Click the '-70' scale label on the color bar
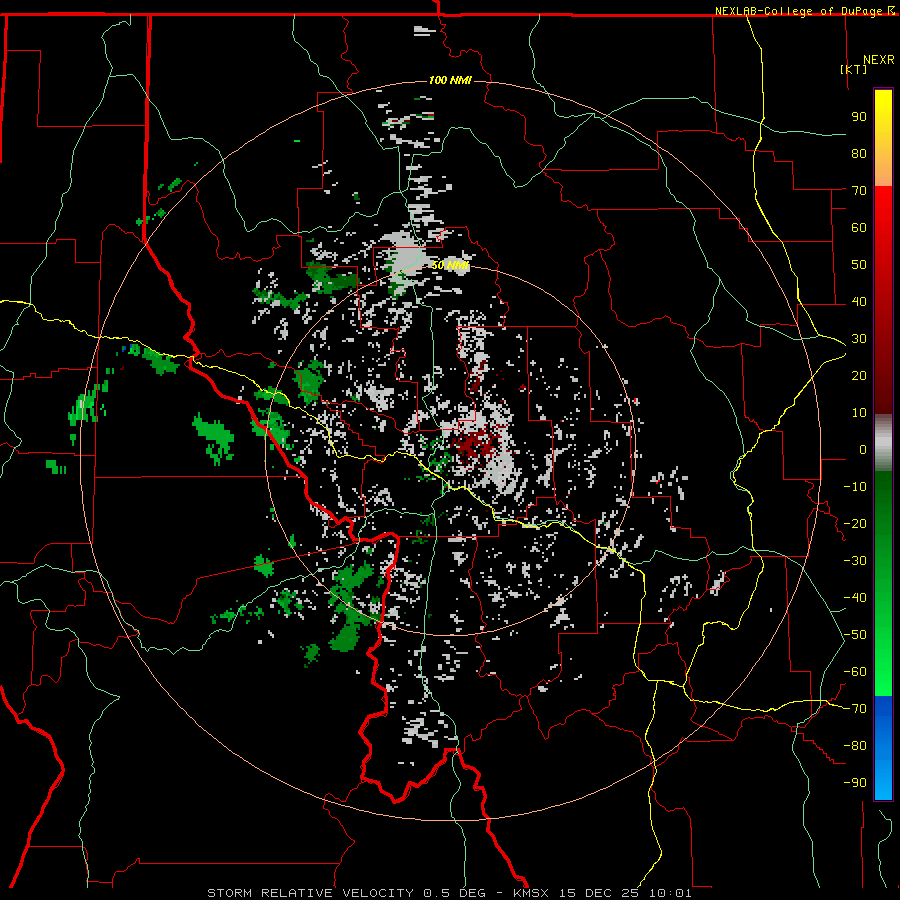 pos(855,708)
